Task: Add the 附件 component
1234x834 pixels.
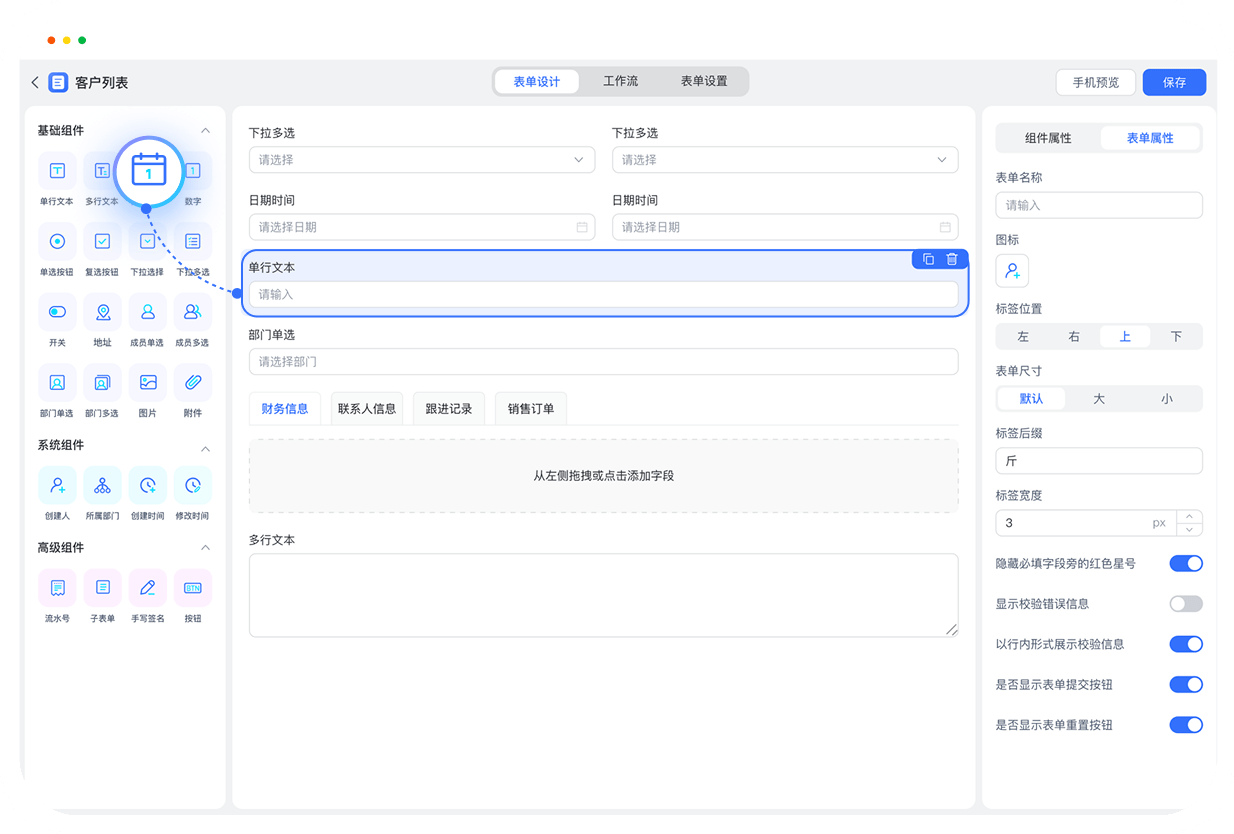Action: point(192,382)
